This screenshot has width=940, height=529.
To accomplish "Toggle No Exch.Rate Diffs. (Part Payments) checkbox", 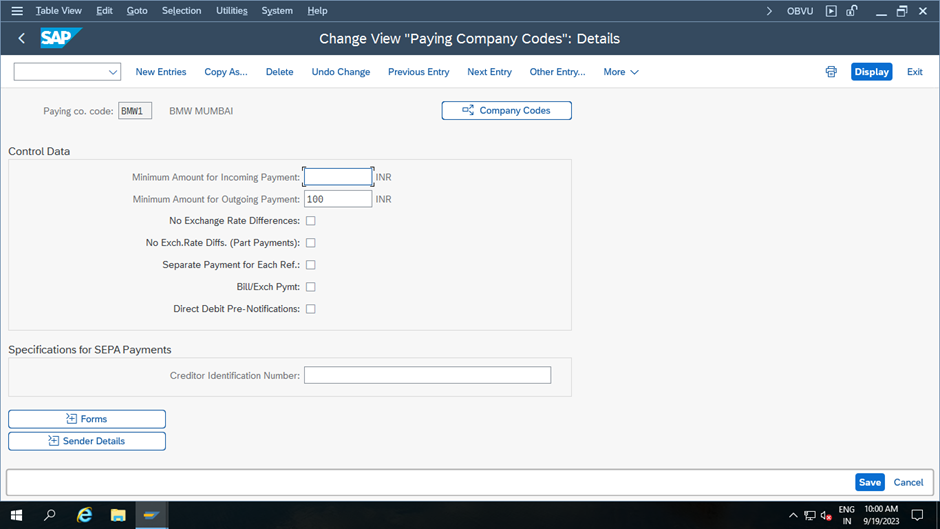I will pyautogui.click(x=311, y=243).
